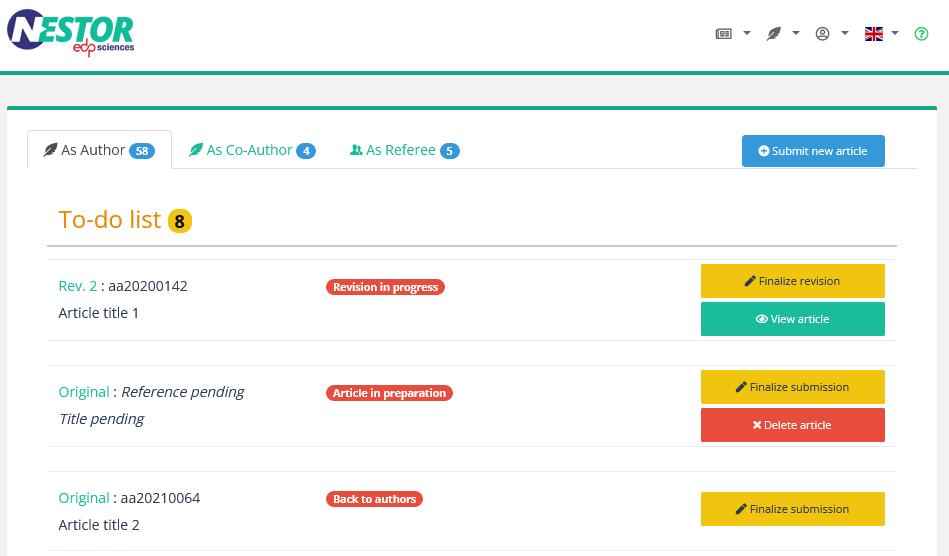Image resolution: width=949 pixels, height=556 pixels.
Task: Click Finalize revision for aa20200142
Action: (792, 281)
